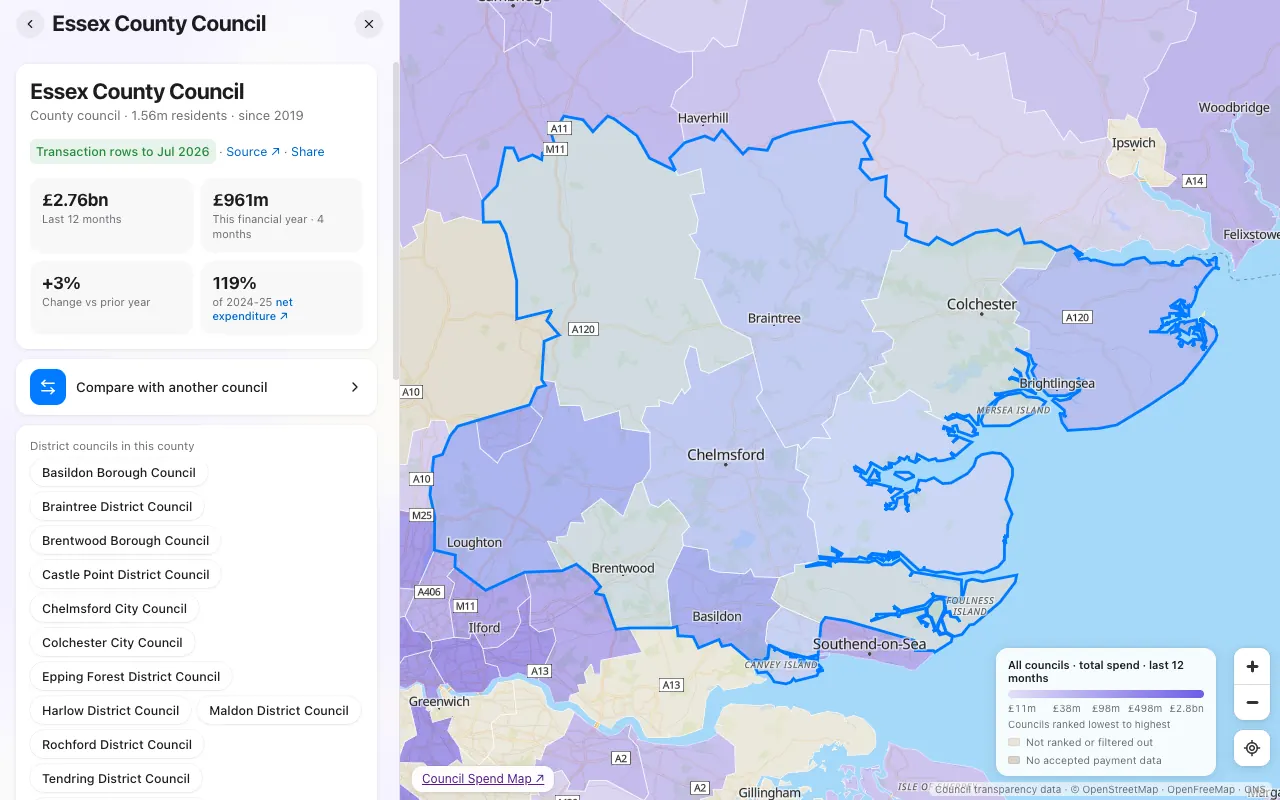
Task: Select Basildon Borough Council chip
Action: (x=119, y=473)
